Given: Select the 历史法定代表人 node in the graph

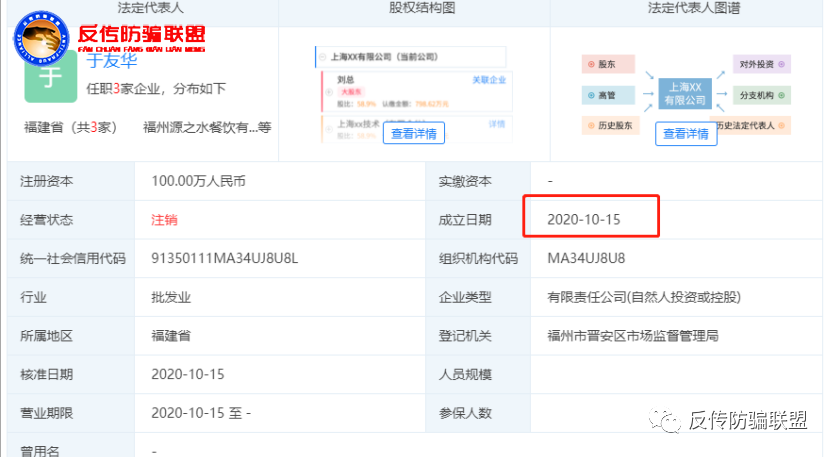Looking at the screenshot, I should (750, 126).
